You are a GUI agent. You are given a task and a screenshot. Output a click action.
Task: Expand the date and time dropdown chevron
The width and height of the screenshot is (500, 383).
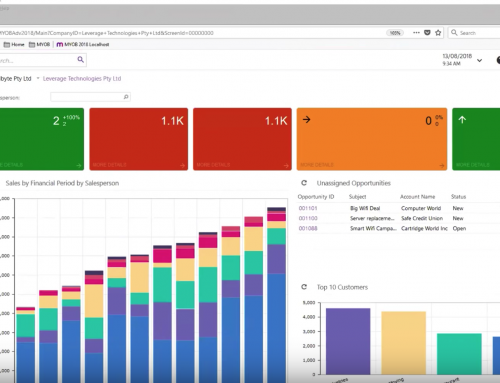tap(479, 60)
